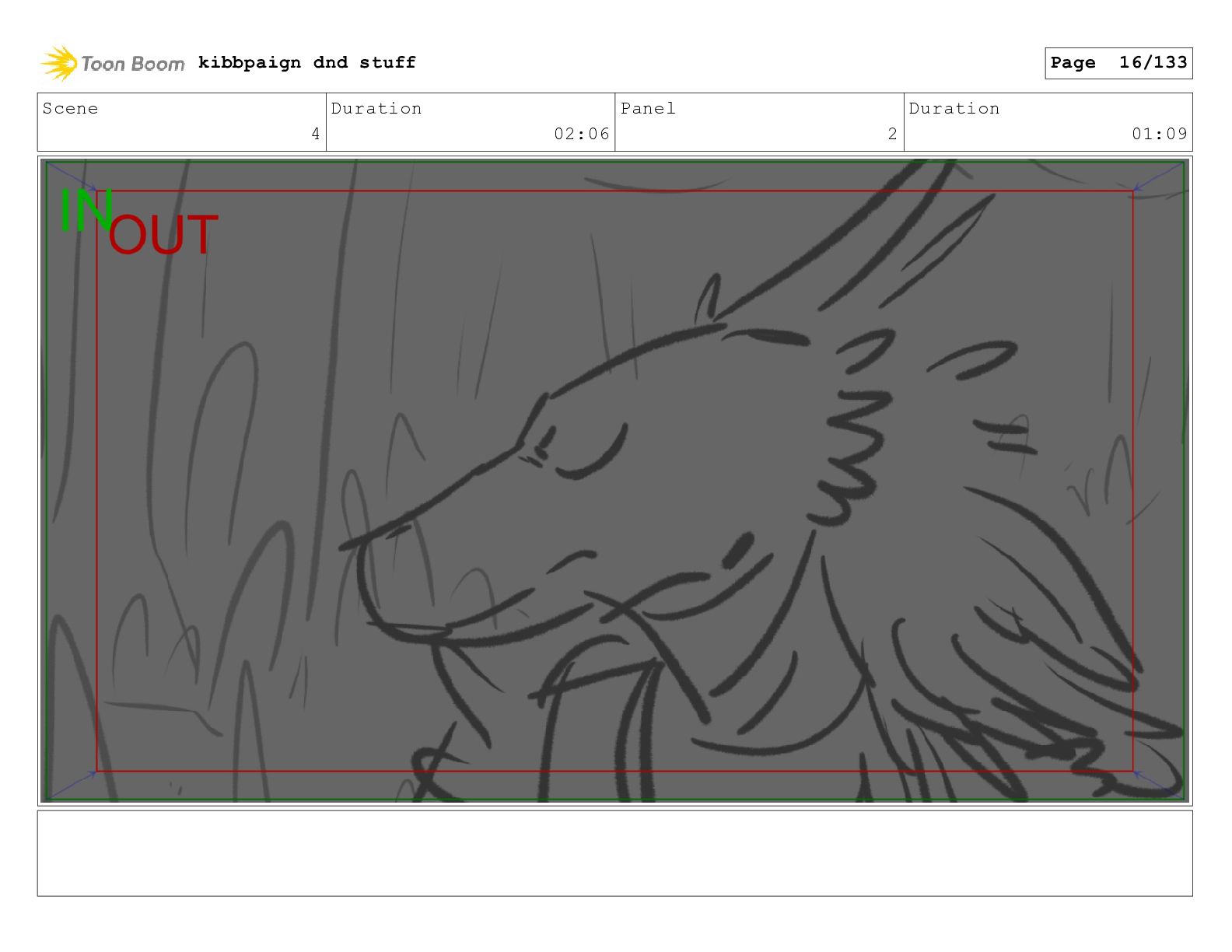Click the scene number value '4'
1232x952 pixels.
pyautogui.click(x=315, y=135)
